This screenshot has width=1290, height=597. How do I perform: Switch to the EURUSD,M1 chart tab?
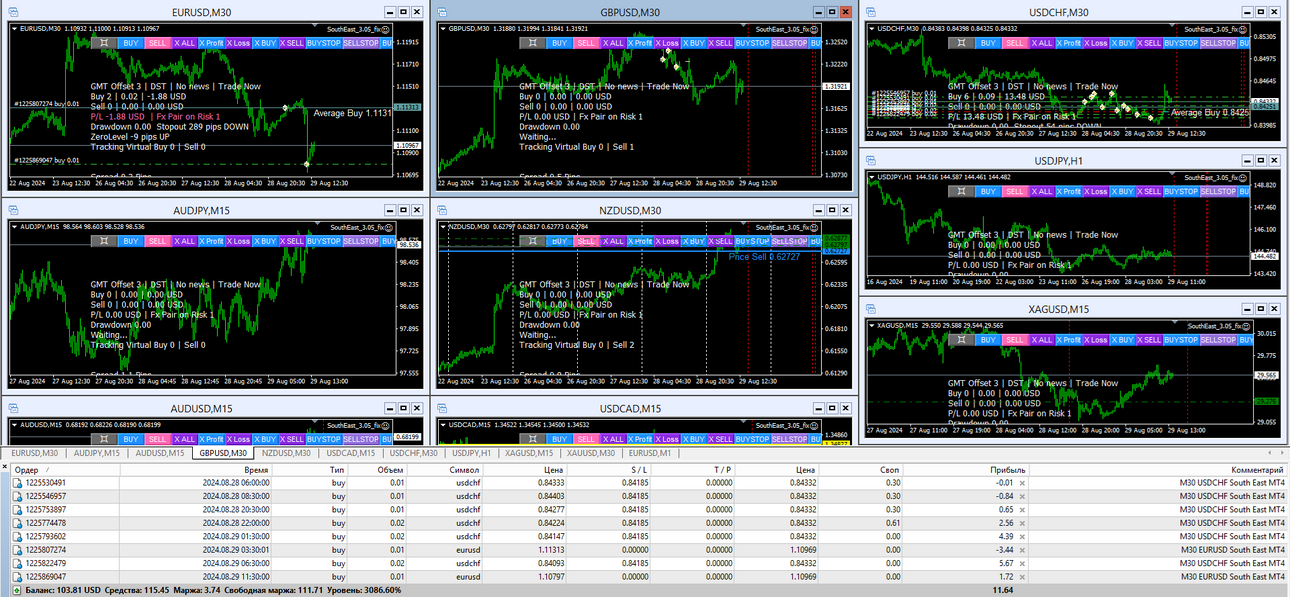tap(650, 454)
